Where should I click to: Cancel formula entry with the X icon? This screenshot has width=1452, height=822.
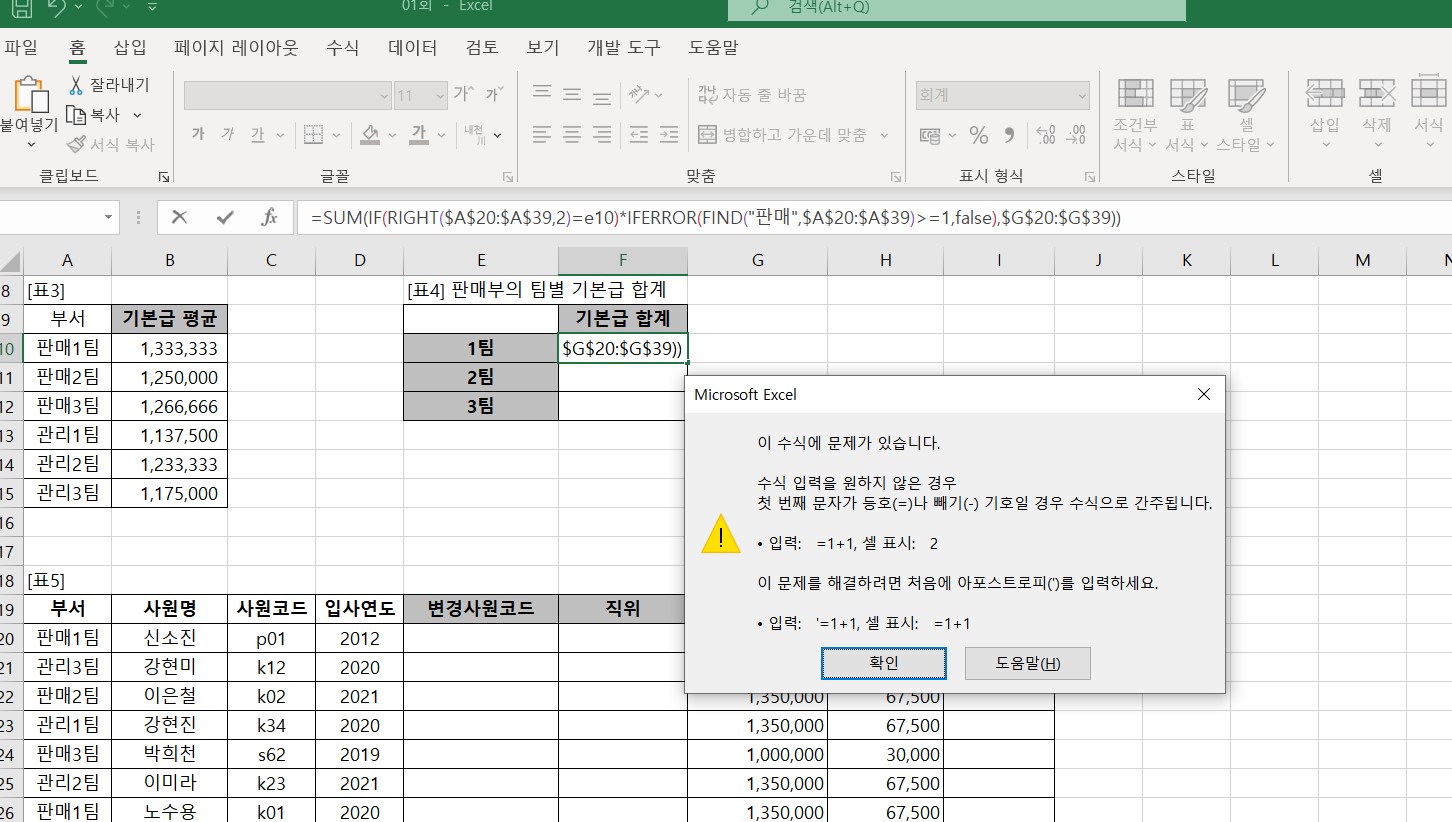click(180, 217)
